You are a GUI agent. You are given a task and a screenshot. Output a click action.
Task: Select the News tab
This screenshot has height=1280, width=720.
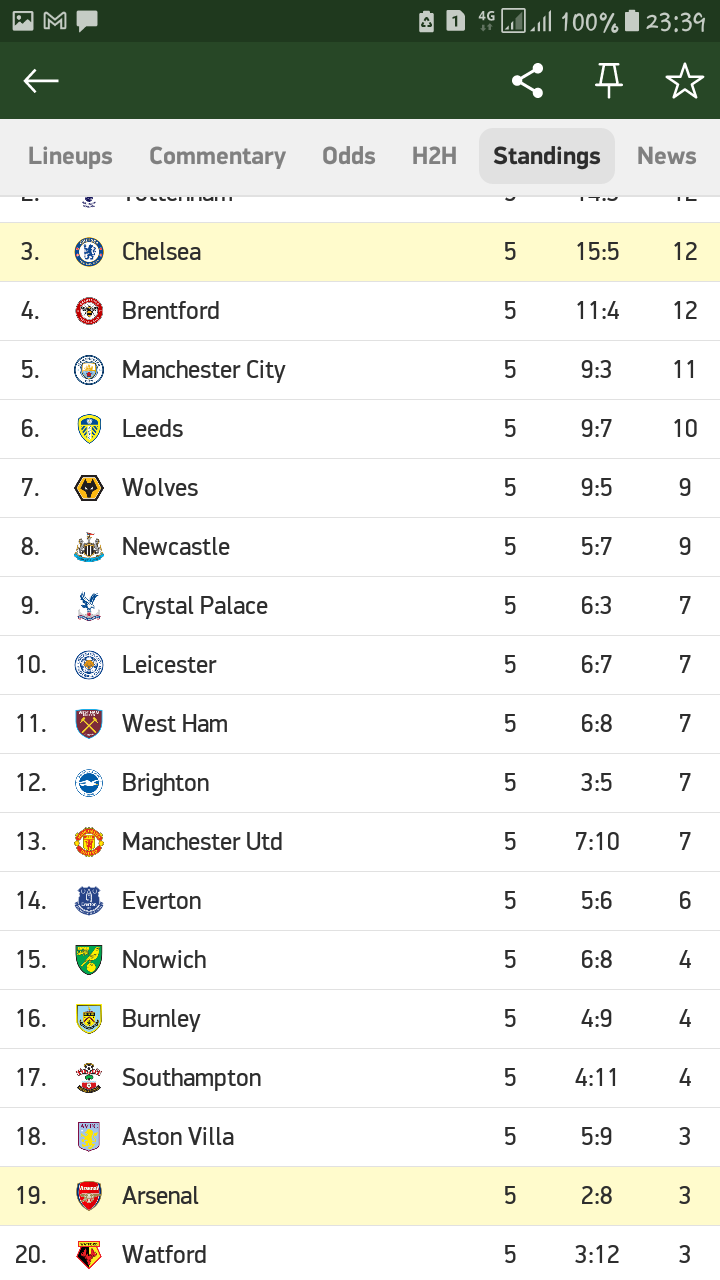point(666,156)
